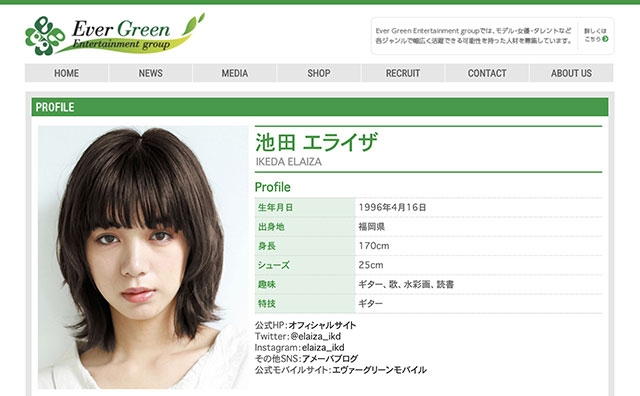Viewport: 640px width, 396px height.
Task: Click the green arrow icon in banner
Action: coord(605,39)
